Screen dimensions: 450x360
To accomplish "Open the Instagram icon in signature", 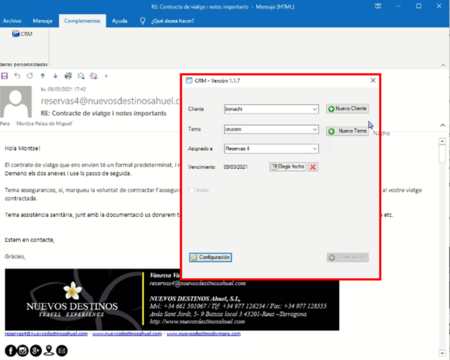I will pyautogui.click(x=23, y=351).
